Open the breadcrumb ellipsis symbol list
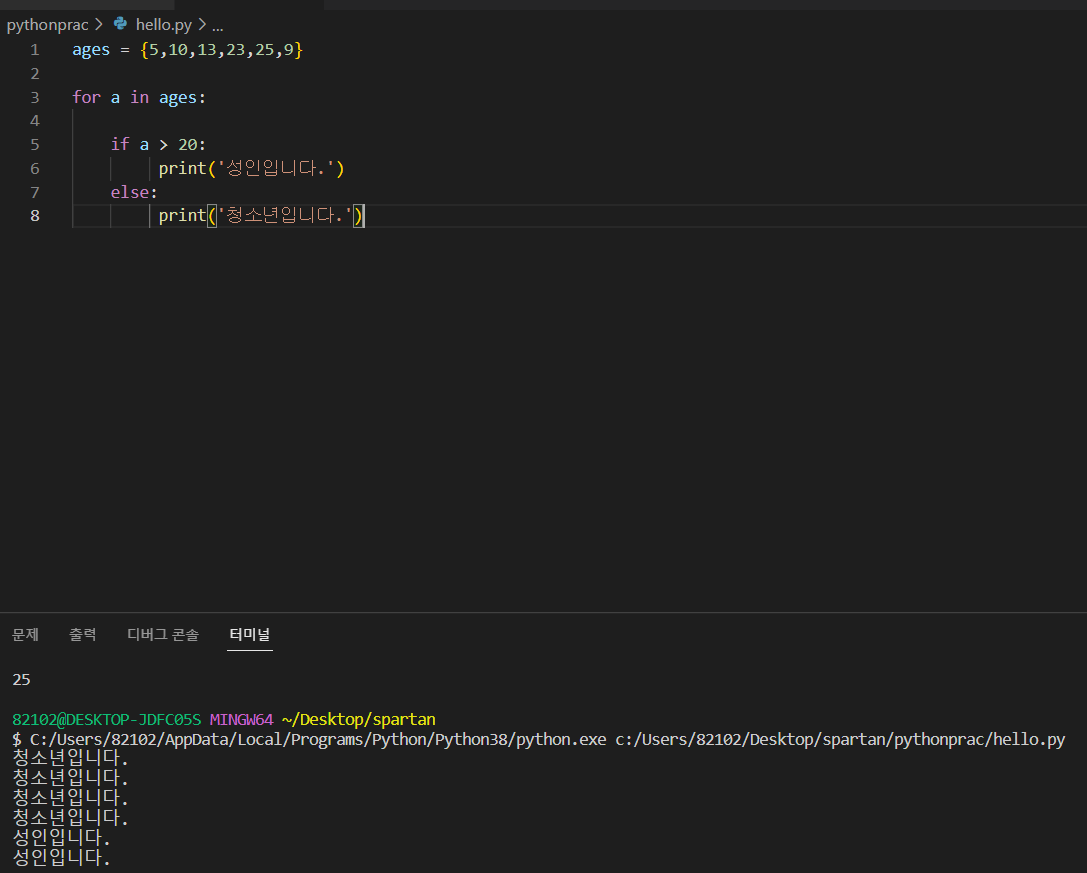Screen dimensions: 1087x873 218,26
